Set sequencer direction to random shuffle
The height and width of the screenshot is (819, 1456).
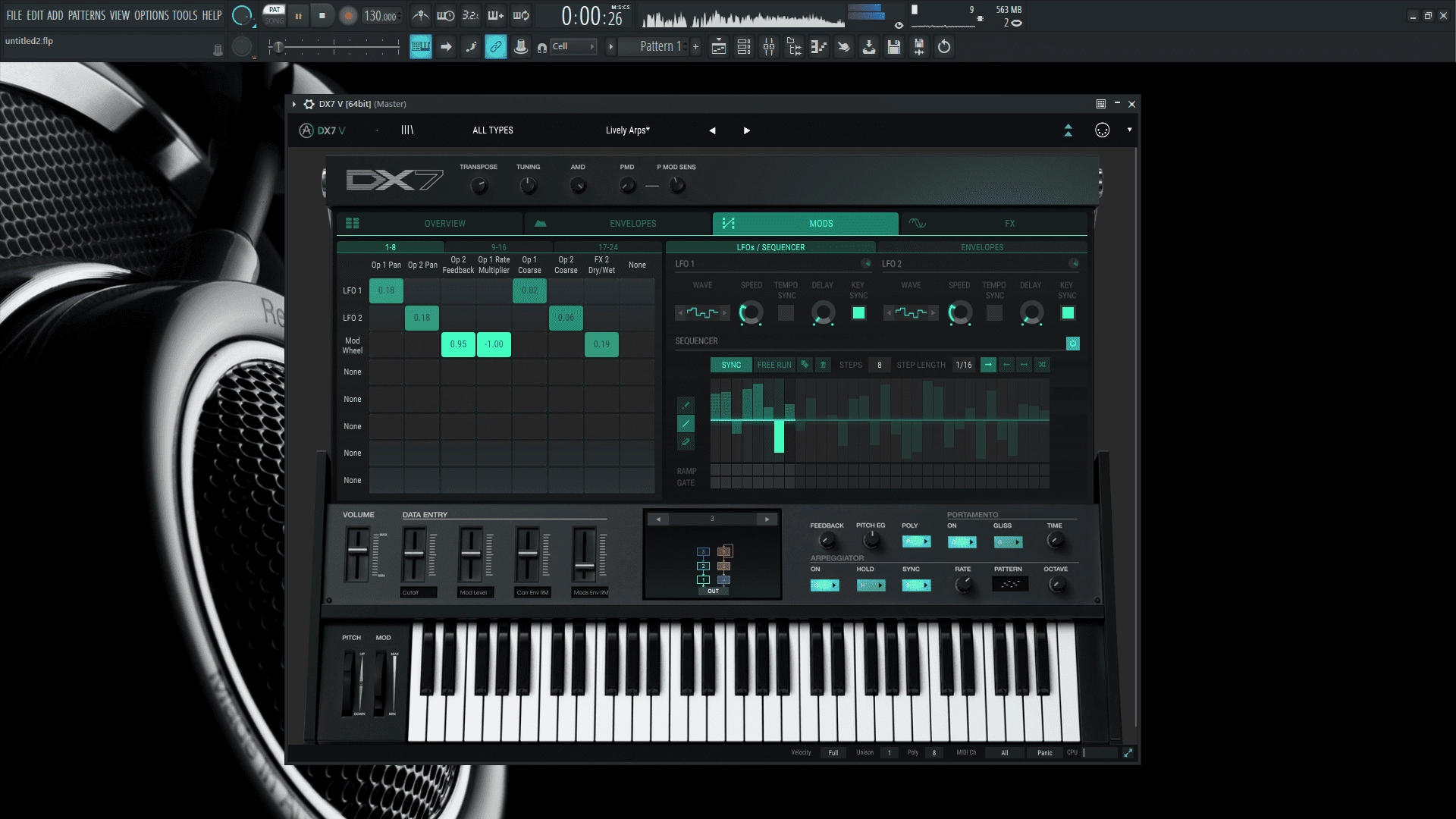(1042, 365)
